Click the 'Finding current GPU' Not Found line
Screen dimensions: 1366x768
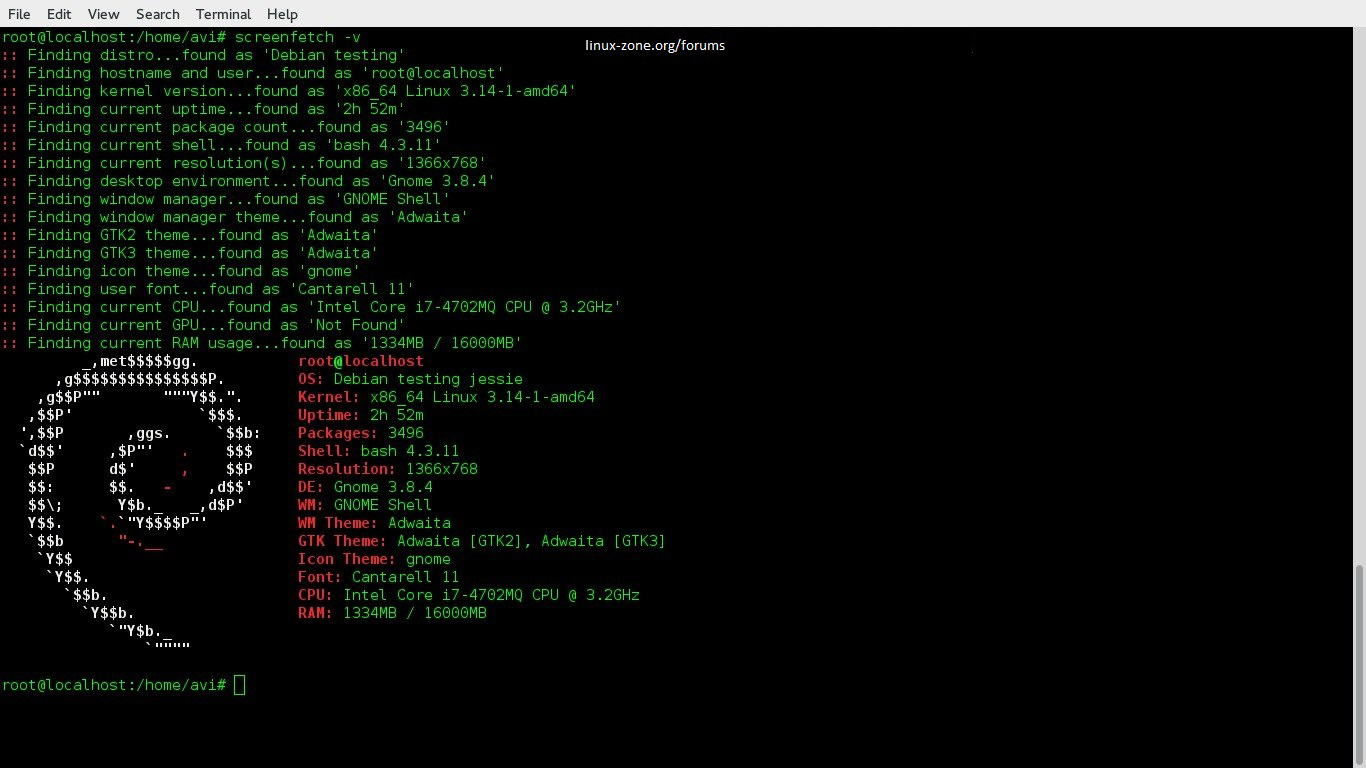tap(203, 325)
